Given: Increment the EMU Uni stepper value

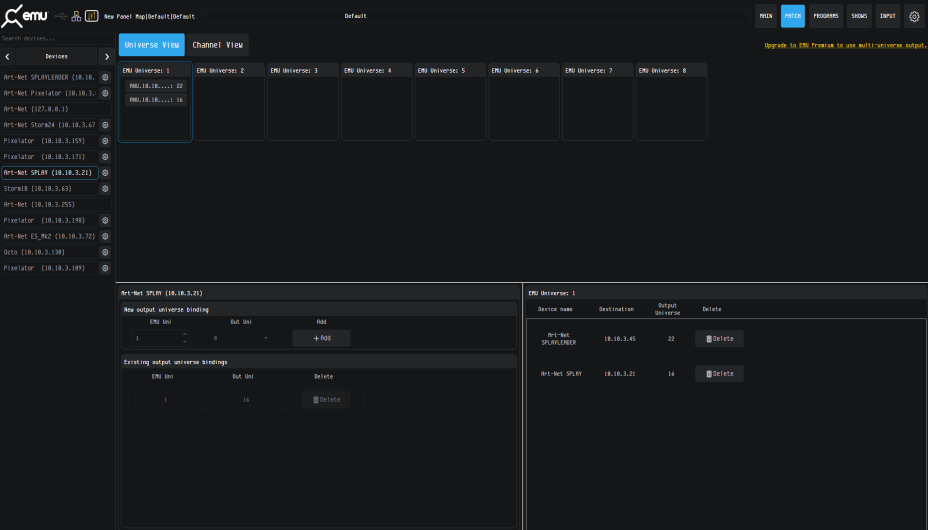Looking at the screenshot, I should [185, 334].
